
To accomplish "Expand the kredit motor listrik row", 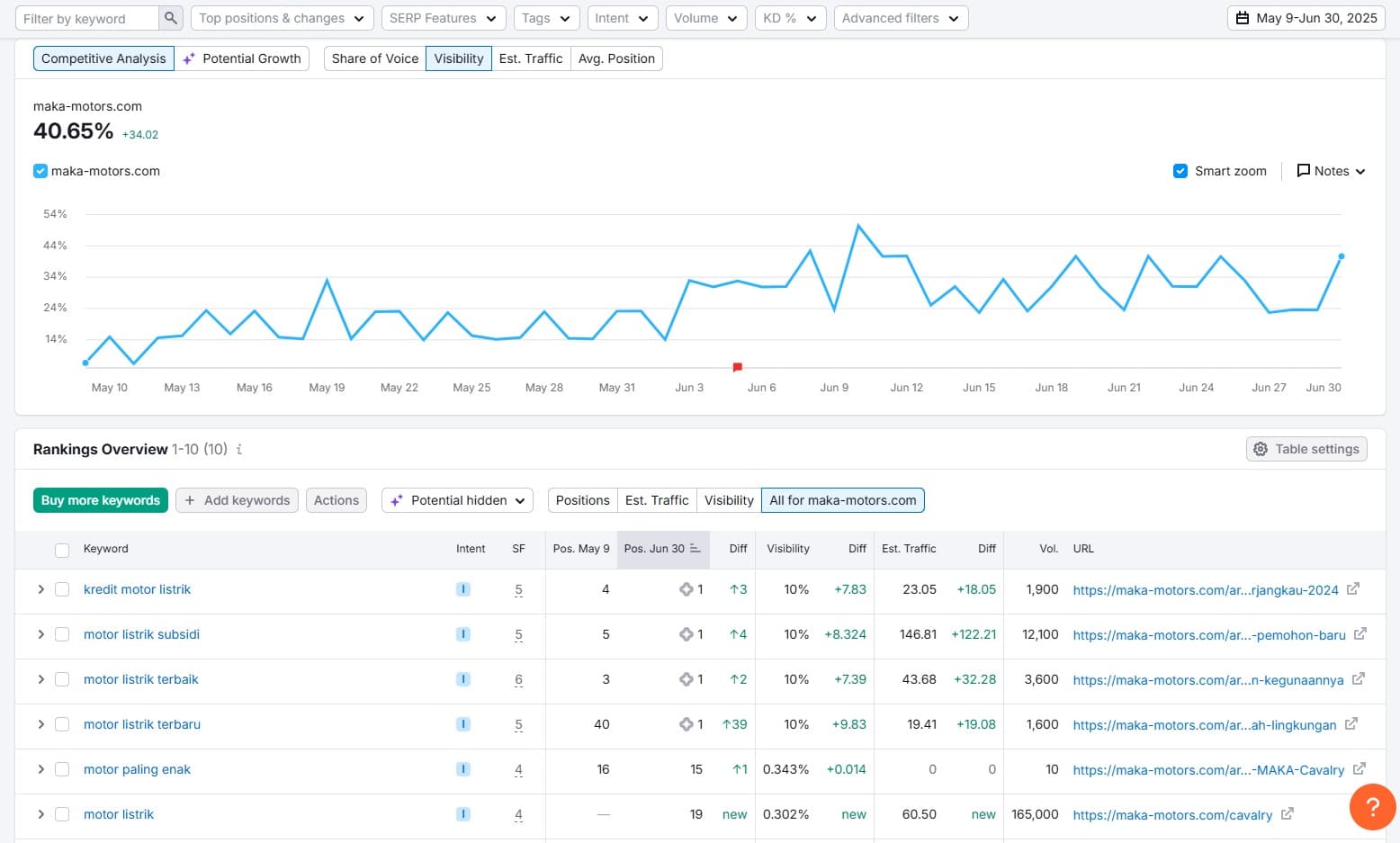I will point(40,589).
